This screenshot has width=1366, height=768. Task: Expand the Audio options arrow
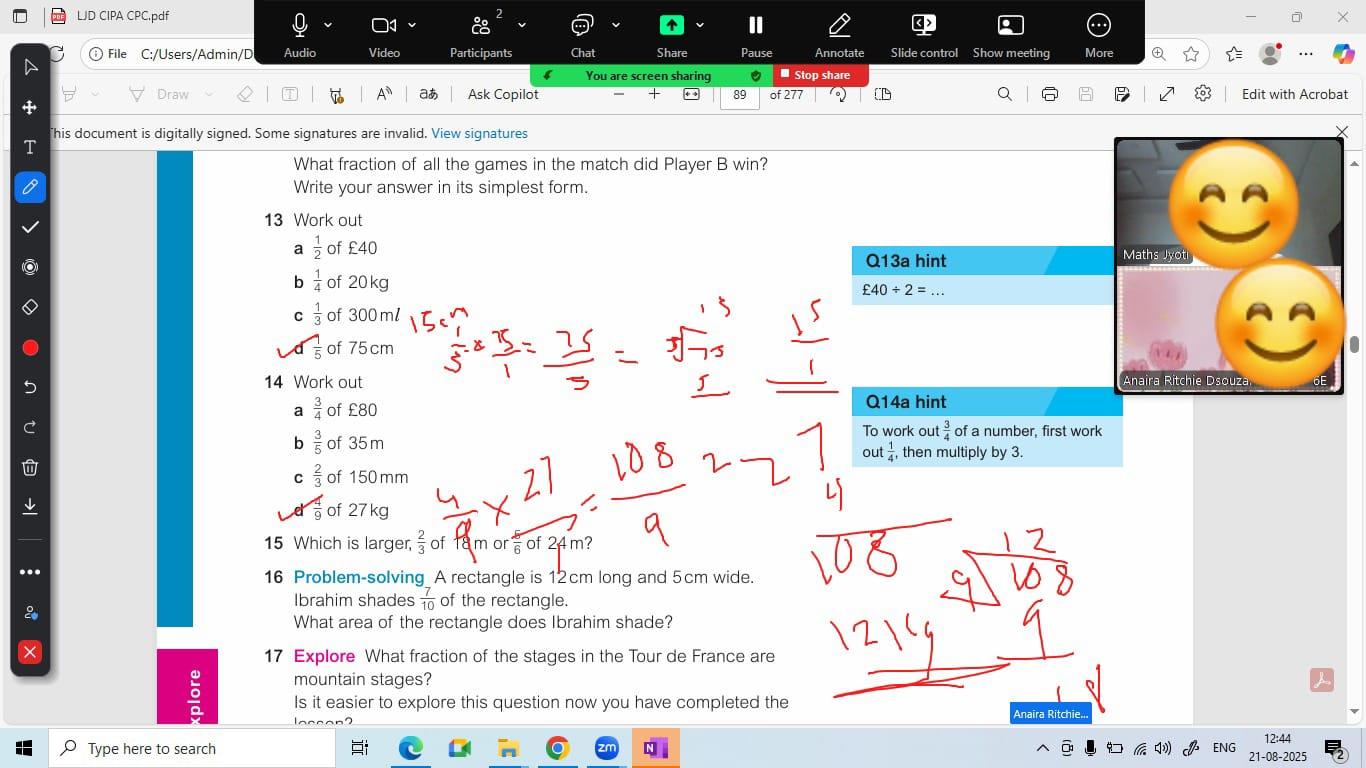[x=328, y=26]
